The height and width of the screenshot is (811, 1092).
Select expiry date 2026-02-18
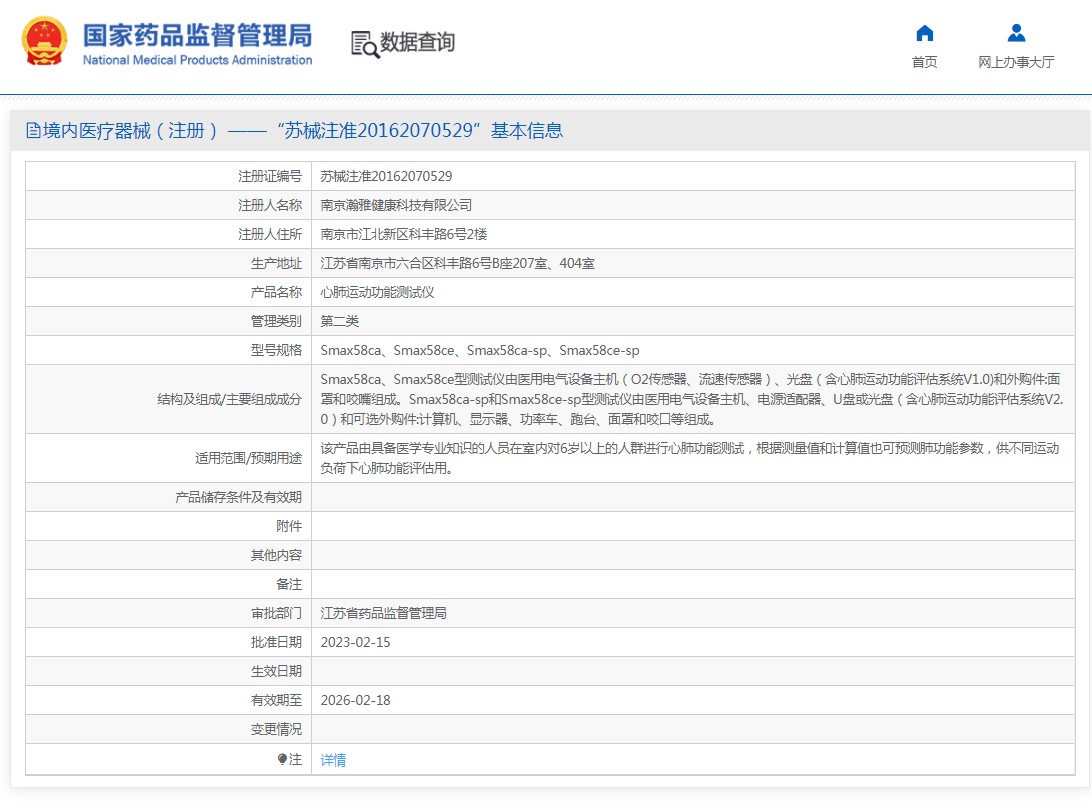click(x=355, y=700)
